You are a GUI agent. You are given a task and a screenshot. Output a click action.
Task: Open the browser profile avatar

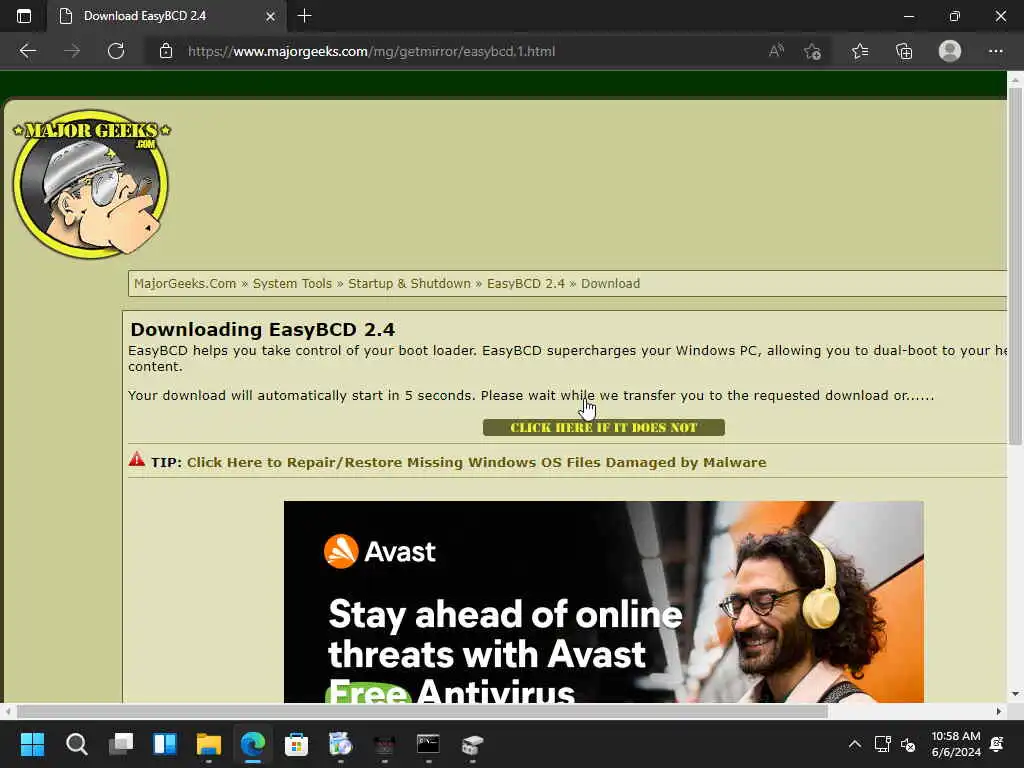(x=950, y=51)
